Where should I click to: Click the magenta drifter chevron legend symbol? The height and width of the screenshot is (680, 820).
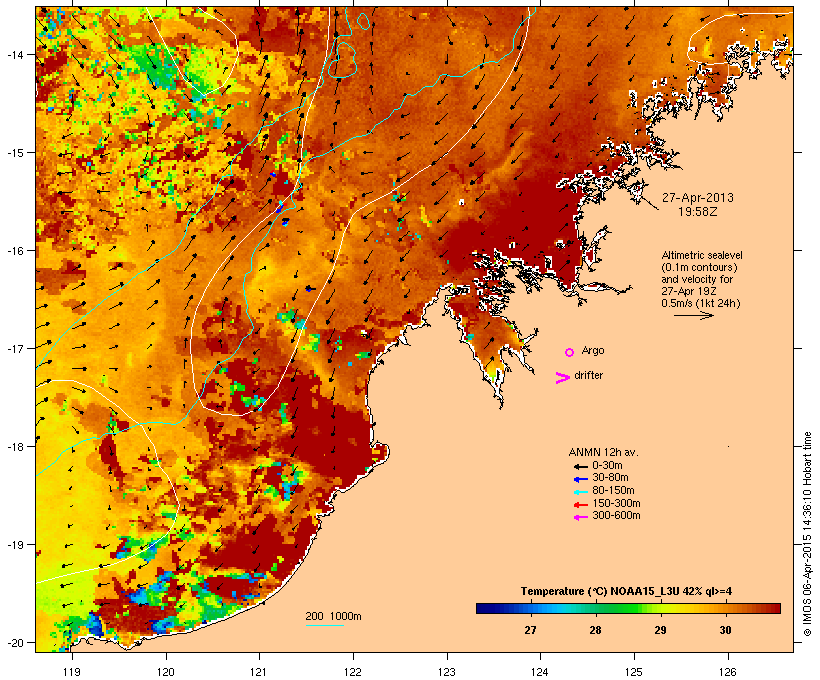(562, 378)
